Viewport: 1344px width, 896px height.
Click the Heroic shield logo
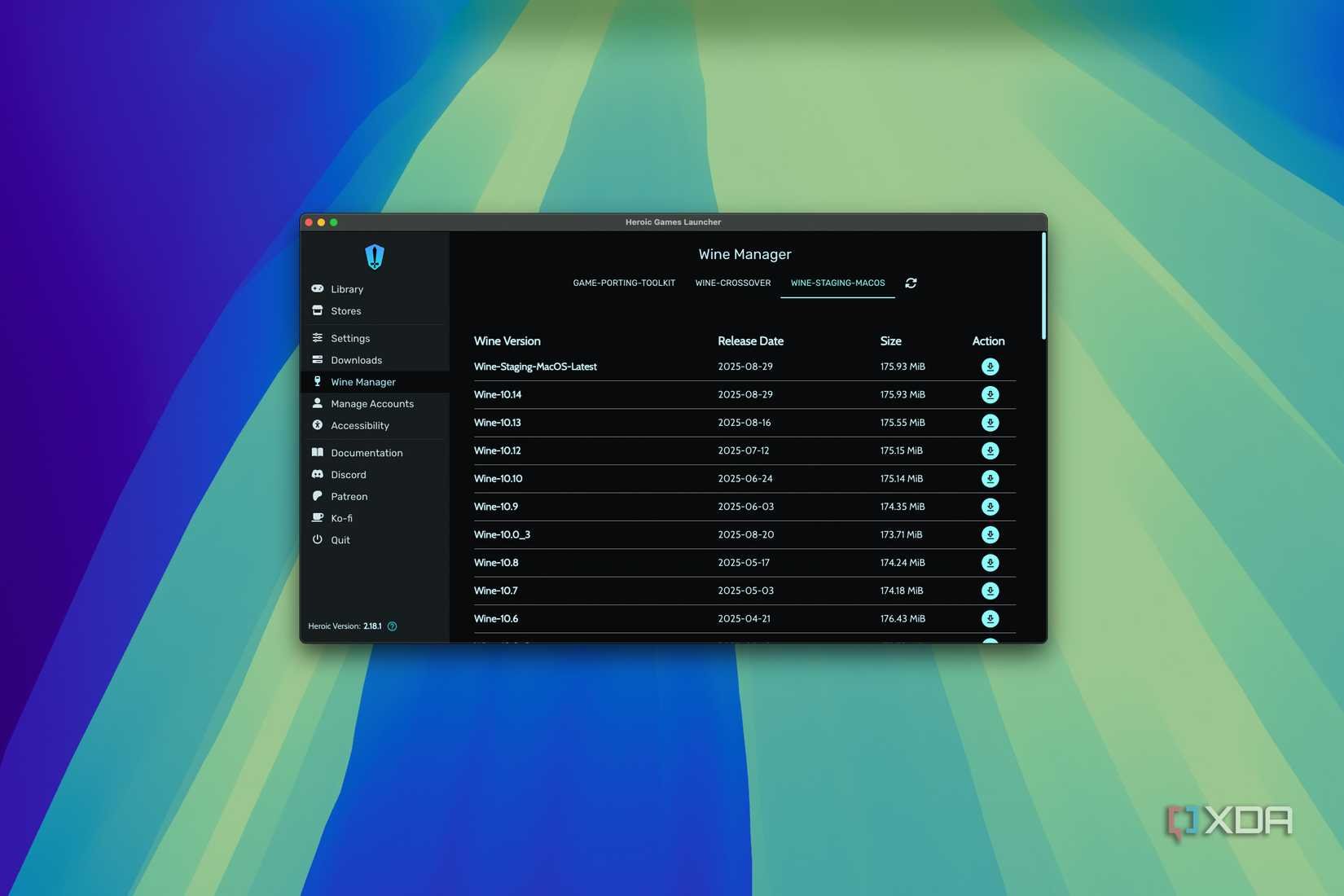tap(374, 256)
